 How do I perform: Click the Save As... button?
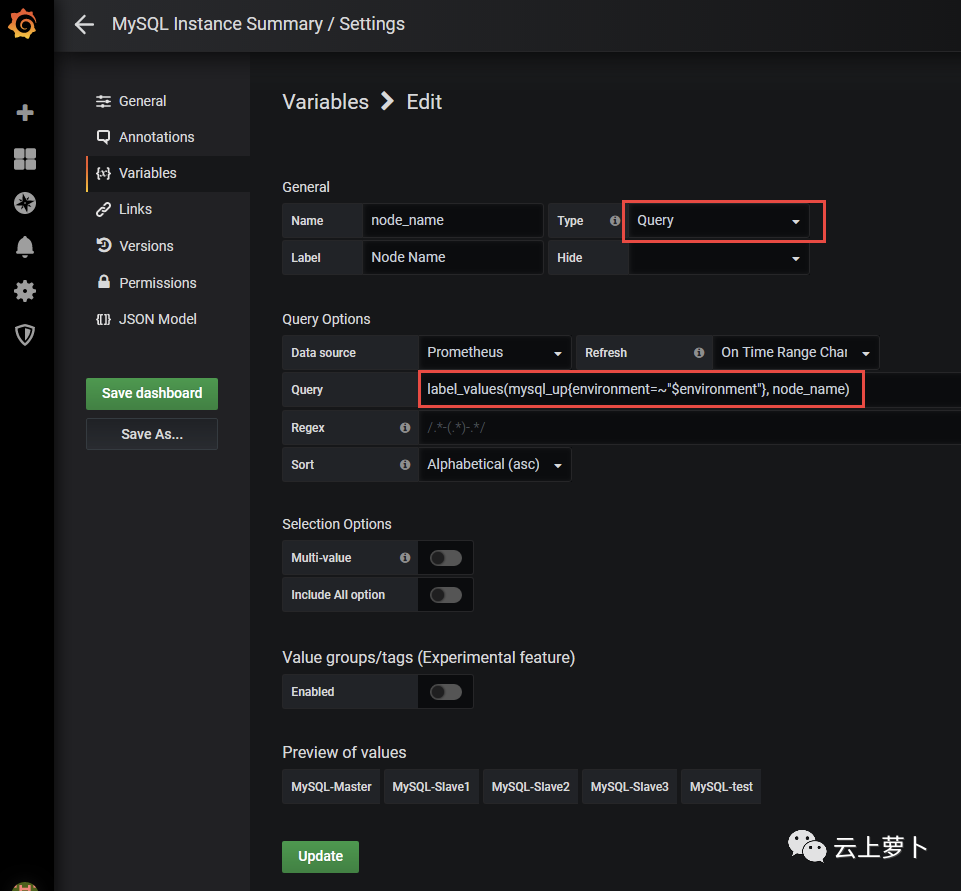(x=152, y=434)
